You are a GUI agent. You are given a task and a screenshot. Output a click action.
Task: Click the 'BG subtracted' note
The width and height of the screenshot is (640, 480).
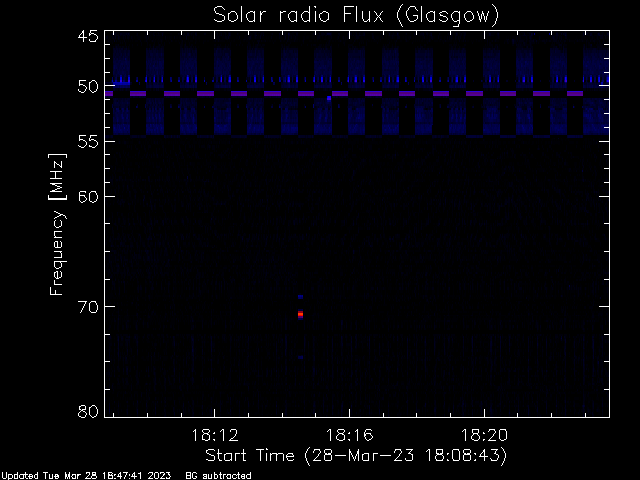click(x=218, y=476)
